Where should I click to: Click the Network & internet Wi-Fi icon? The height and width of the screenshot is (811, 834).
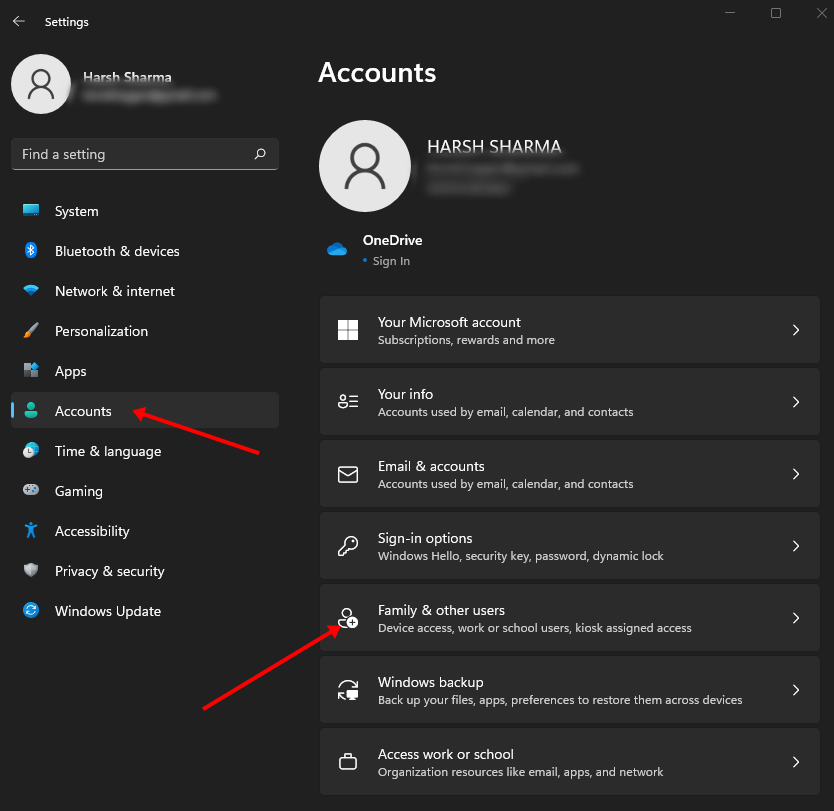[31, 291]
